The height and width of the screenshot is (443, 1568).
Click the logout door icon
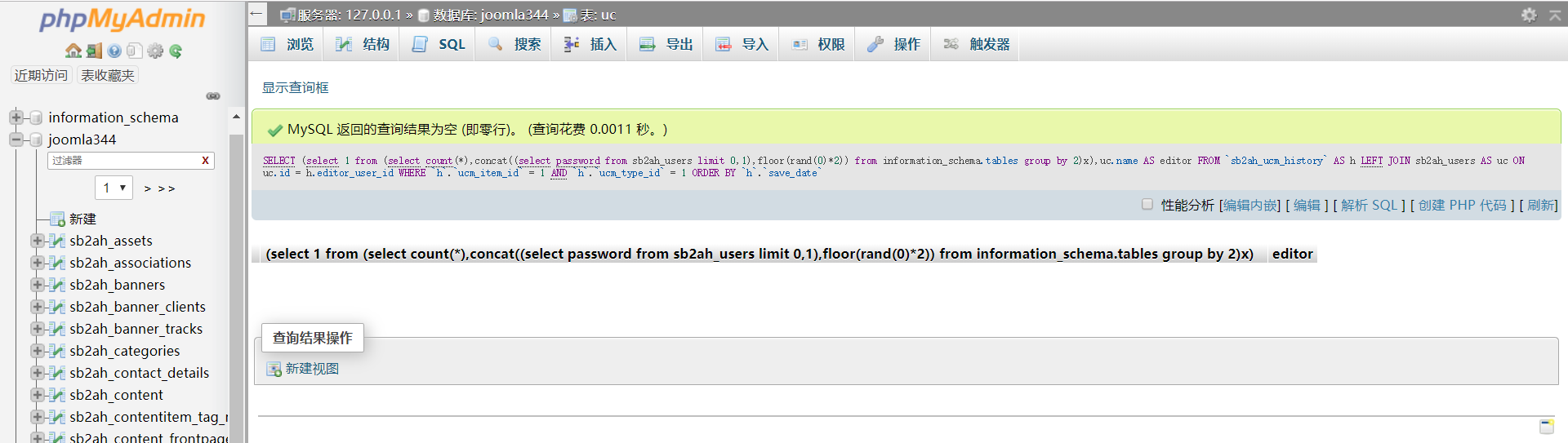point(94,51)
